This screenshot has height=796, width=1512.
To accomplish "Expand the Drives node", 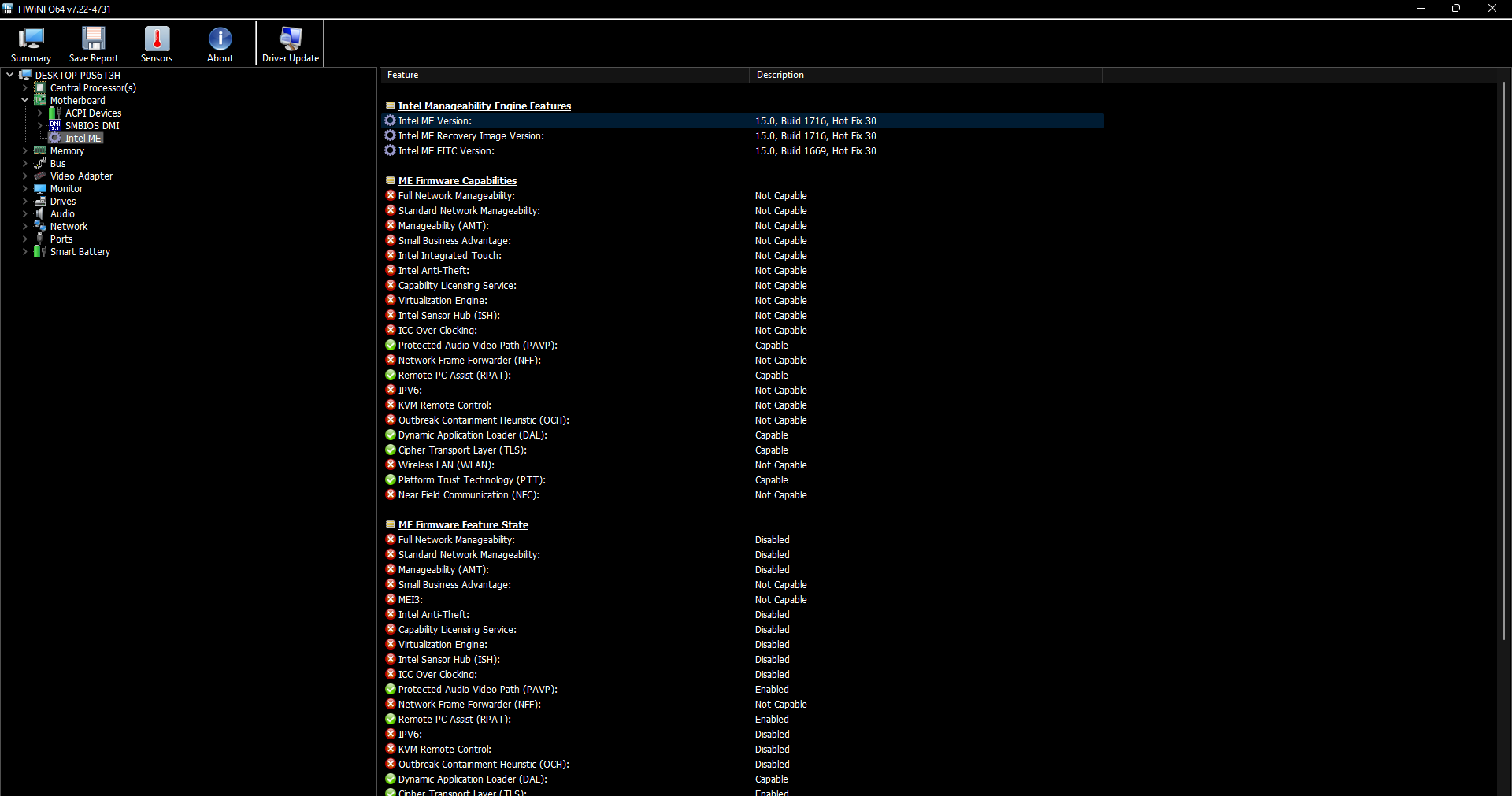I will 24,201.
